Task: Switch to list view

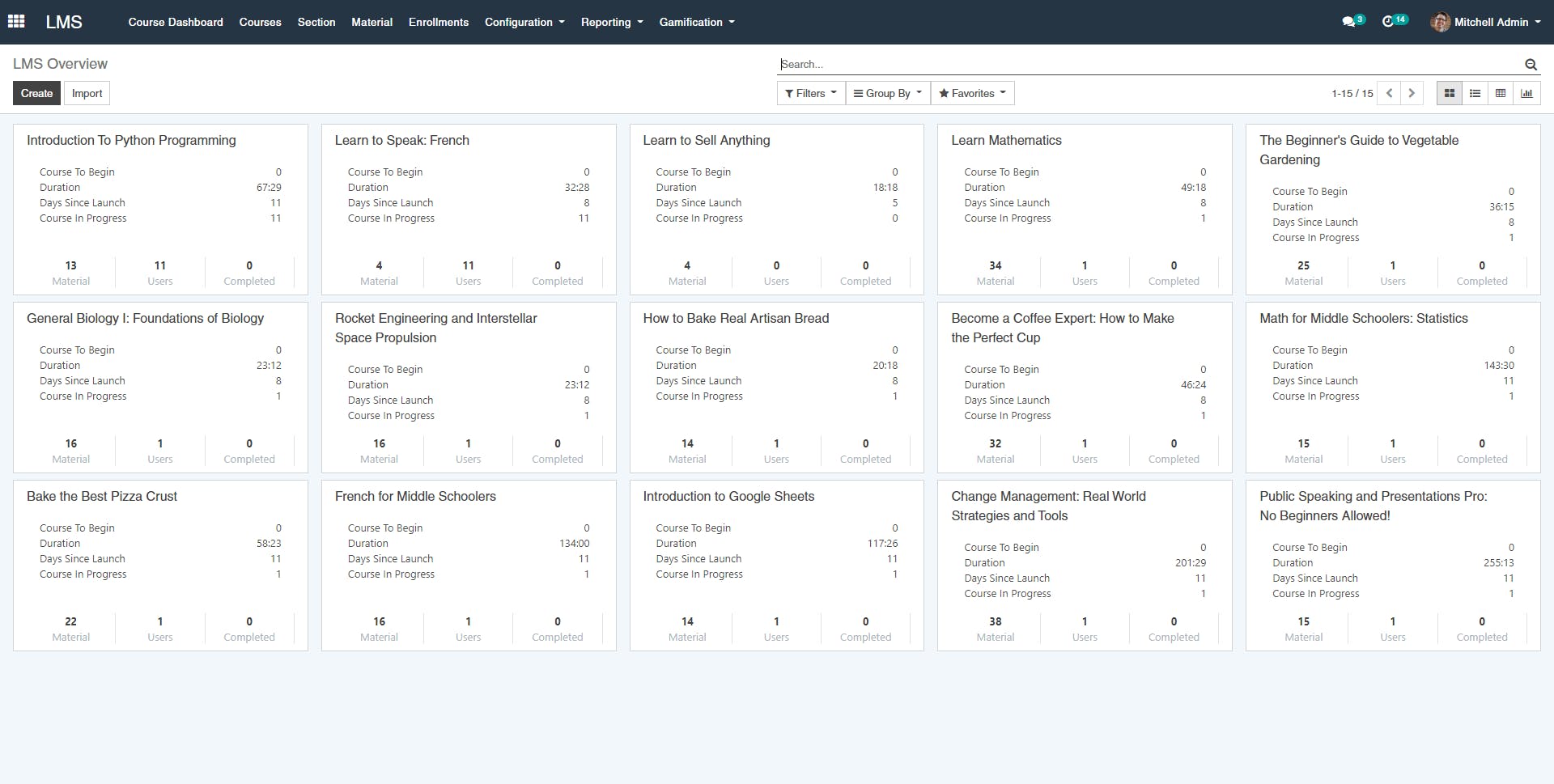Action: pyautogui.click(x=1475, y=93)
